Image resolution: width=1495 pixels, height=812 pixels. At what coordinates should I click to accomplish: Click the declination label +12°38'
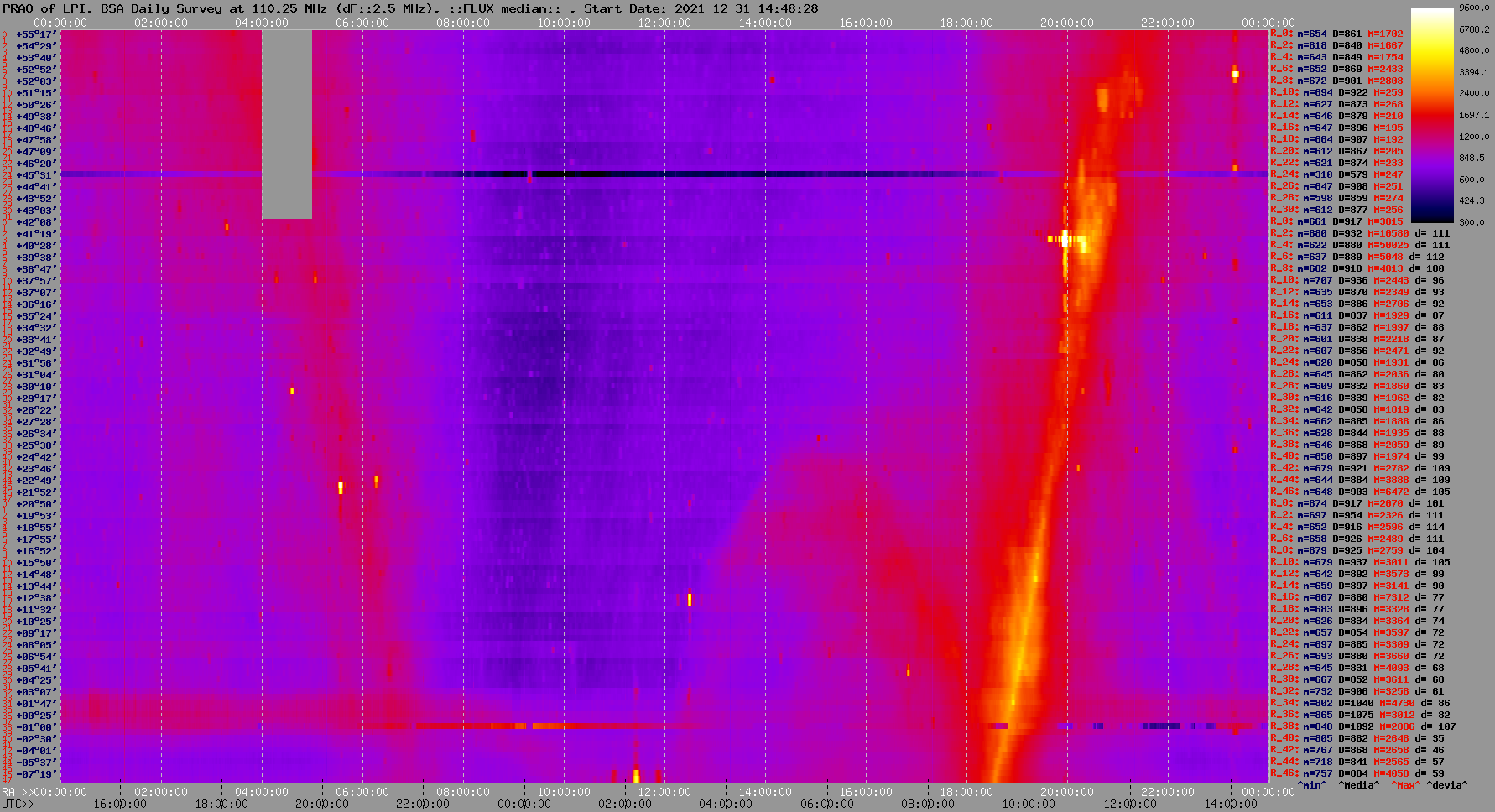coord(35,598)
